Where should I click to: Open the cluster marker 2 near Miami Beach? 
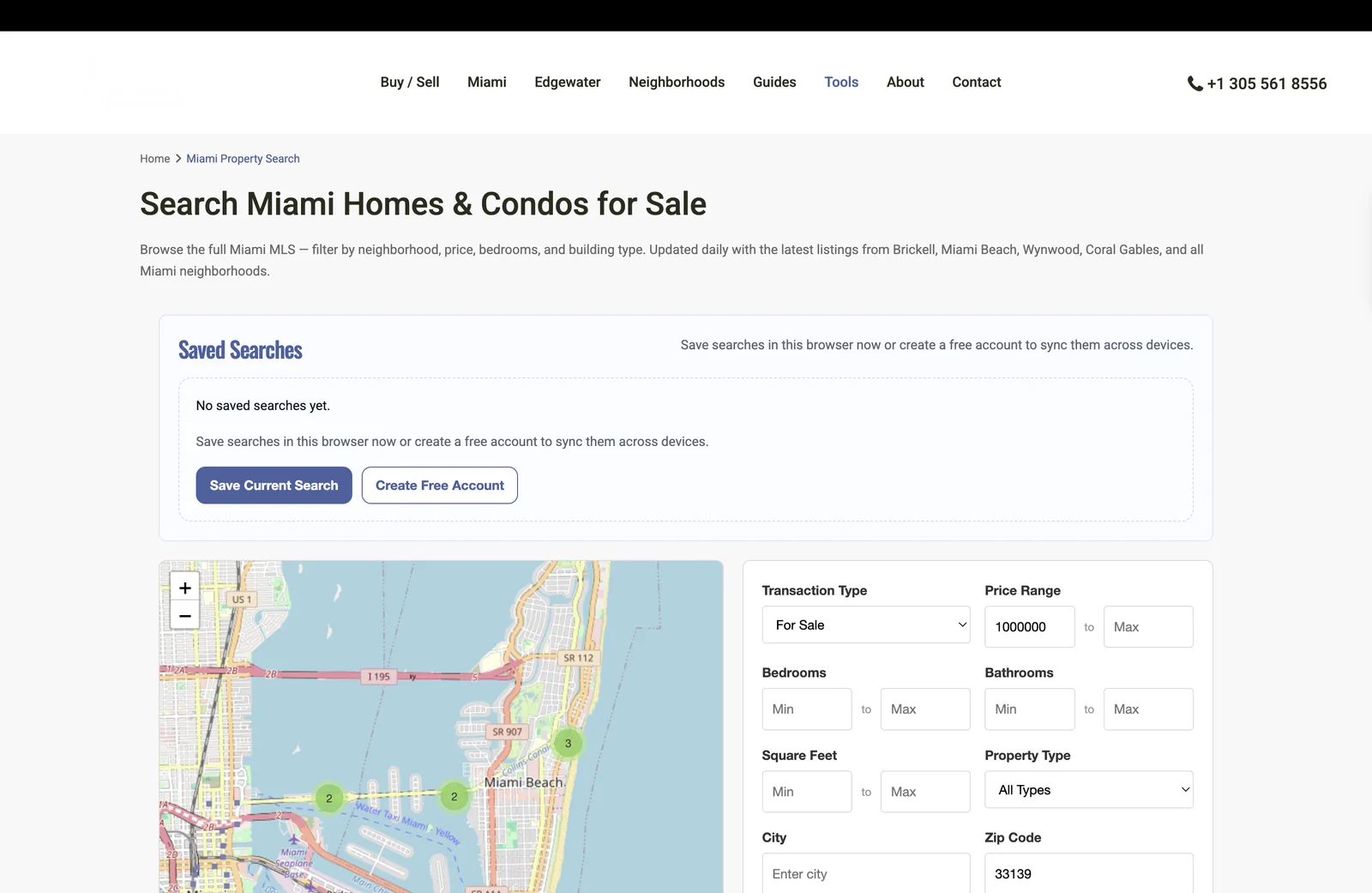pyautogui.click(x=454, y=797)
